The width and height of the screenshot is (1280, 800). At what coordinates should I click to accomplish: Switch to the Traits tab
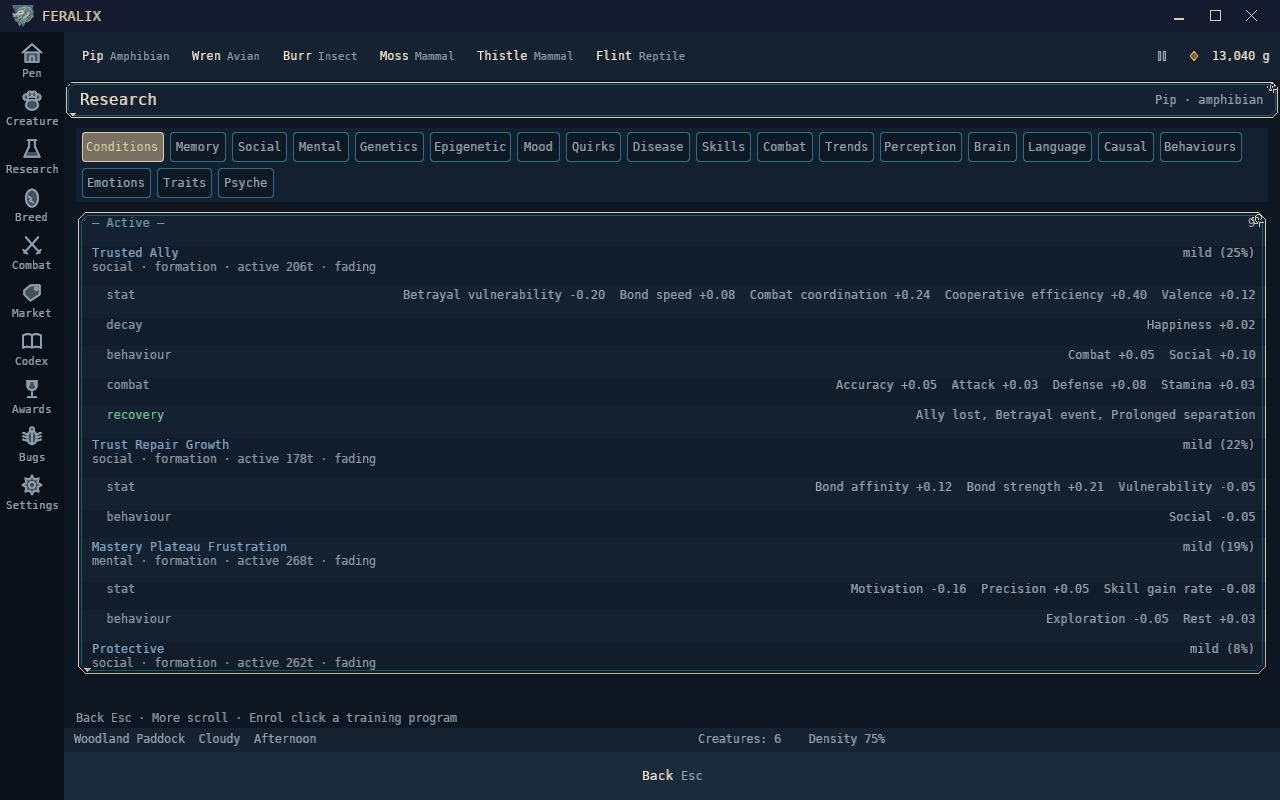pyautogui.click(x=184, y=183)
